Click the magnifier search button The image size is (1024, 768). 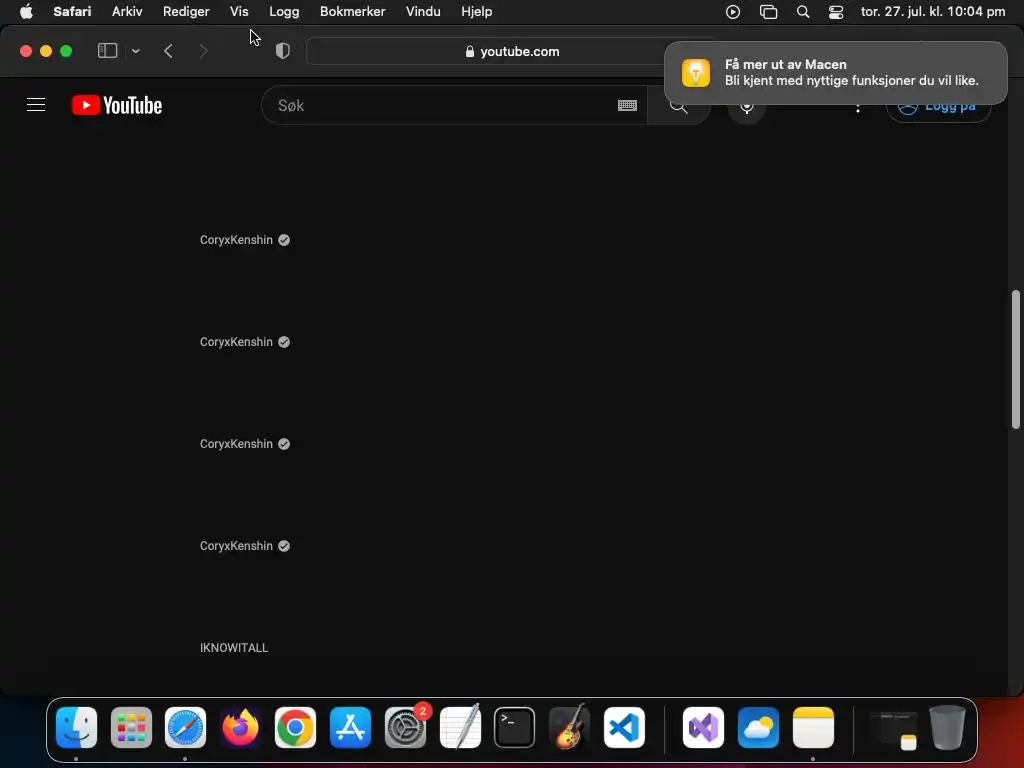679,106
